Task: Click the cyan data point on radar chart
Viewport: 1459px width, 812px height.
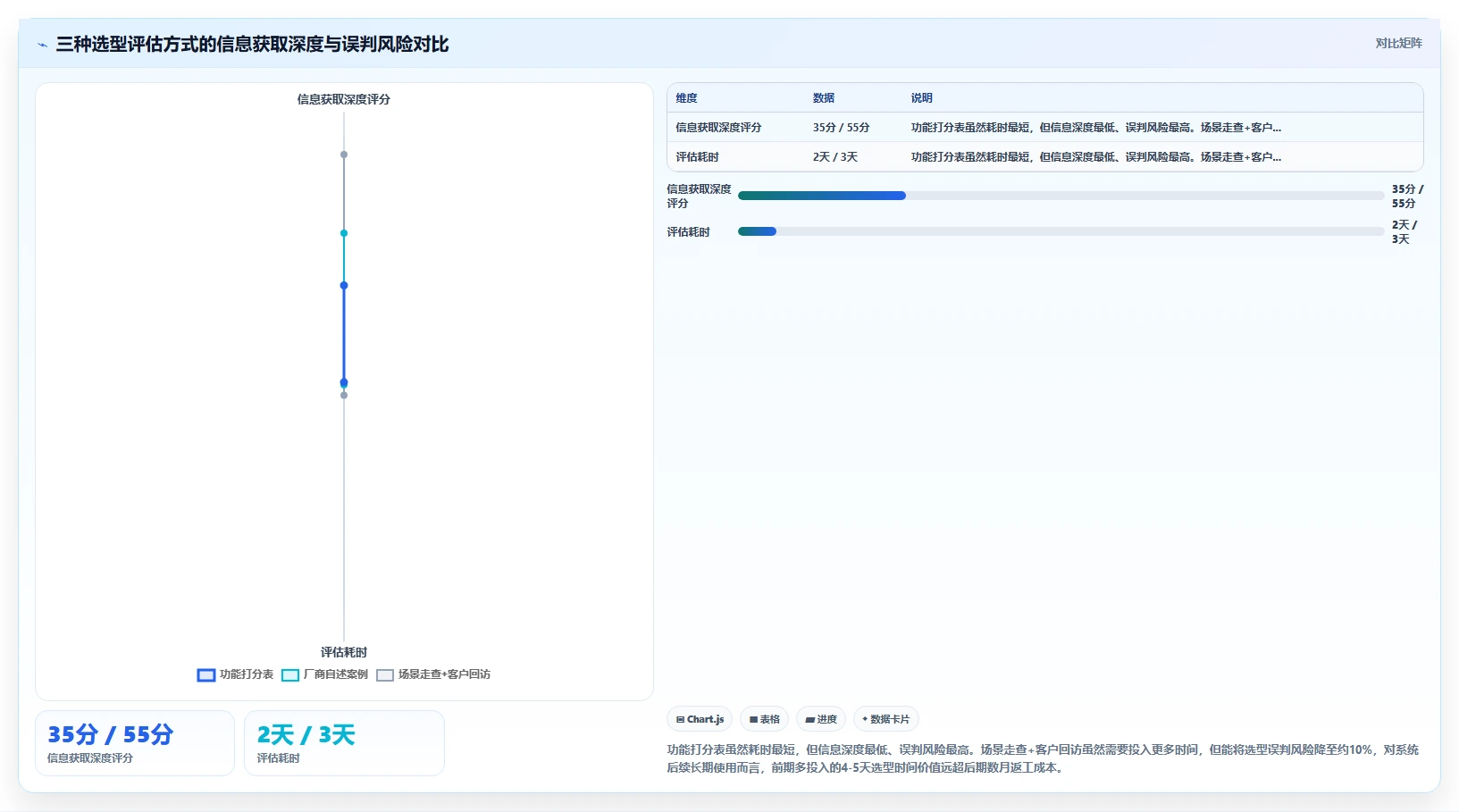Action: tap(344, 233)
